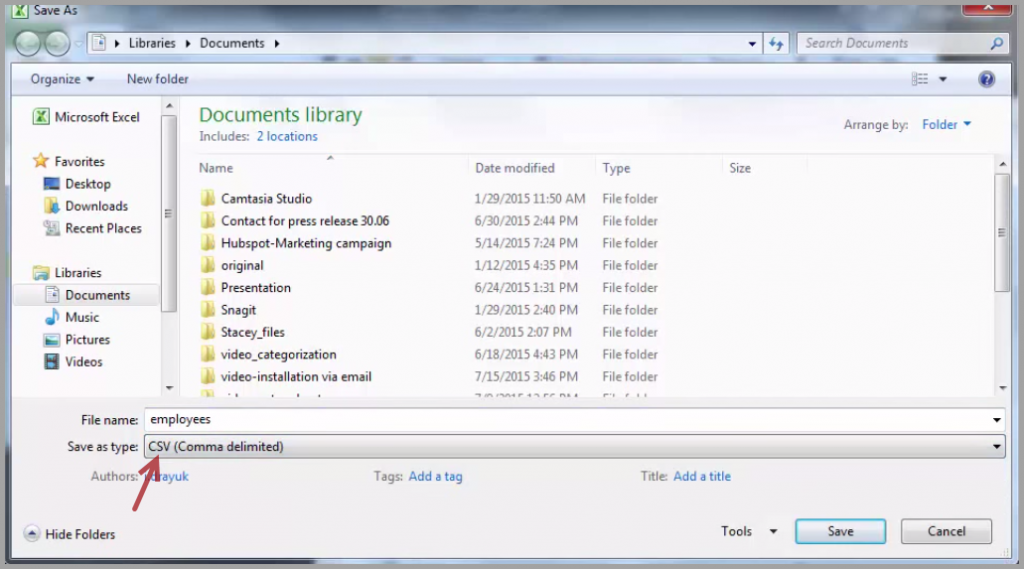This screenshot has height=569, width=1024.
Task: Close the Save As dialog
Action: click(x=987, y=8)
